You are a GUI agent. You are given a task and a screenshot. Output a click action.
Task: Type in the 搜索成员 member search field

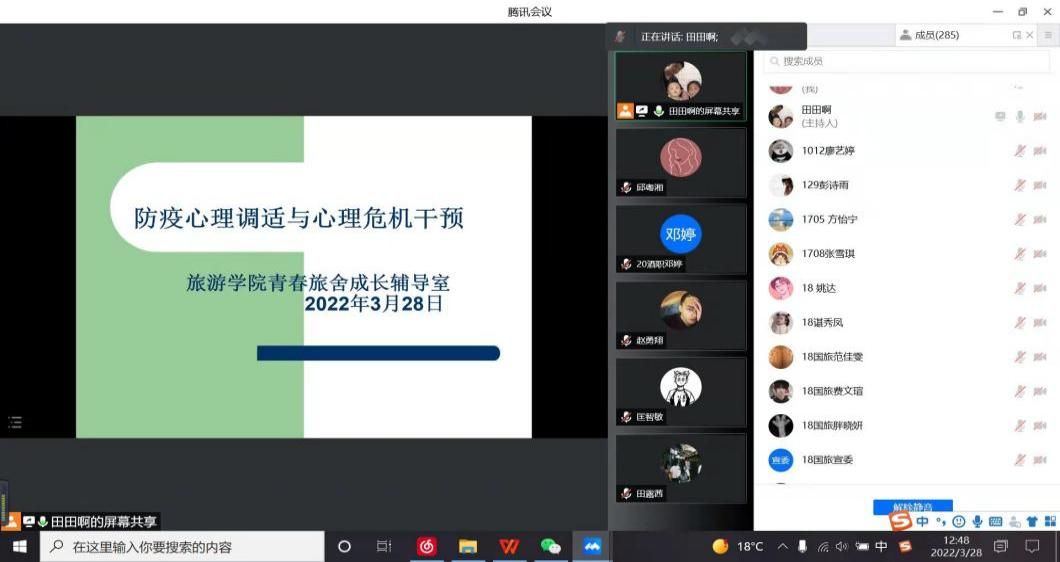900,62
